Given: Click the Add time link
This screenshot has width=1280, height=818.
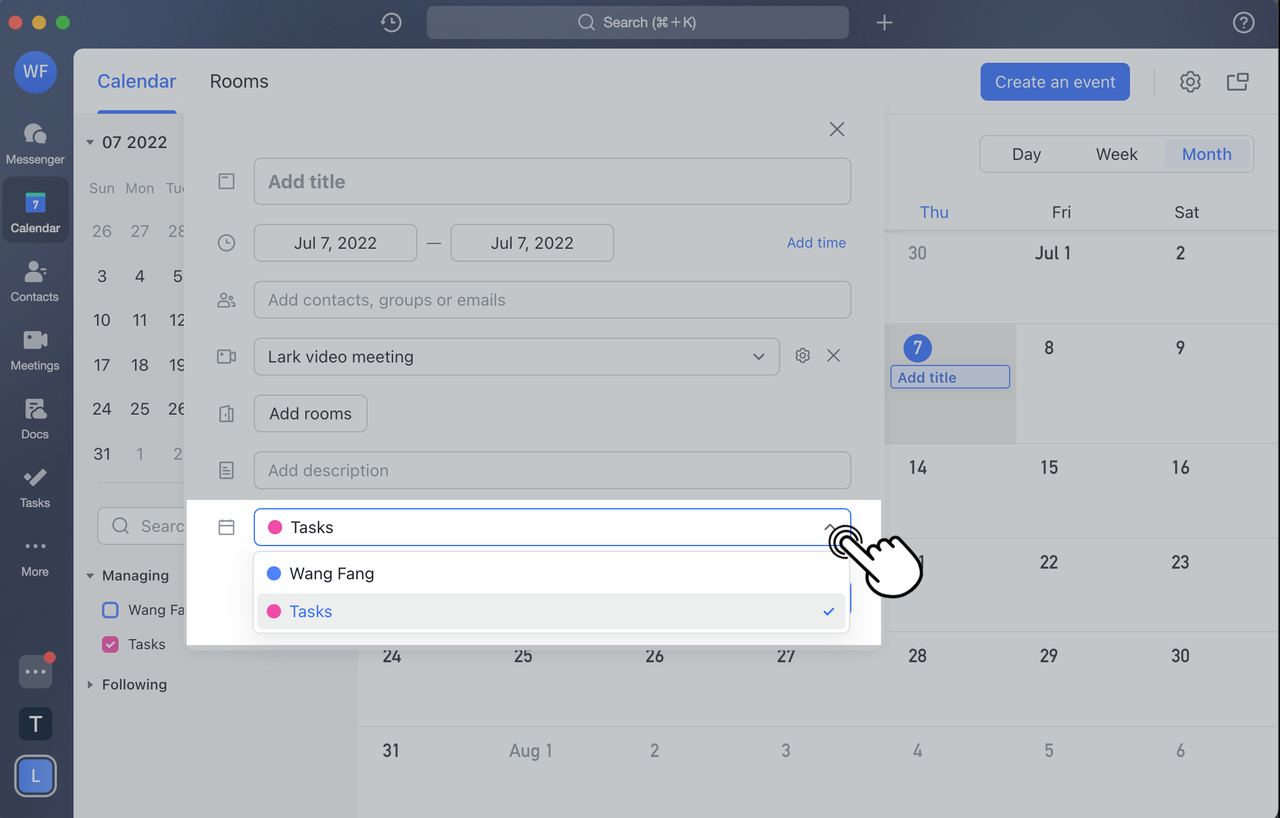Looking at the screenshot, I should (816, 243).
